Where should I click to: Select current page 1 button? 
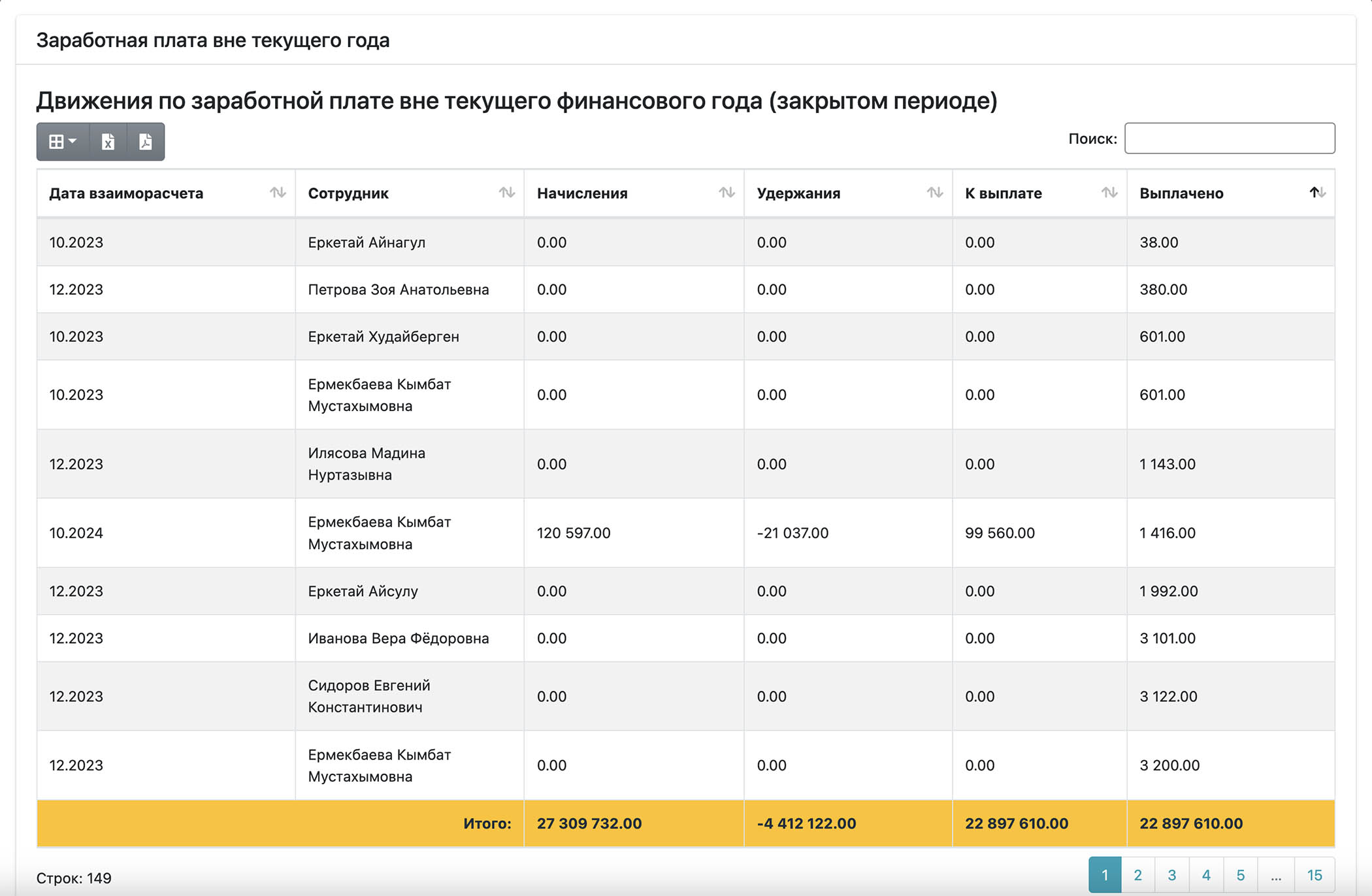pyautogui.click(x=1105, y=875)
